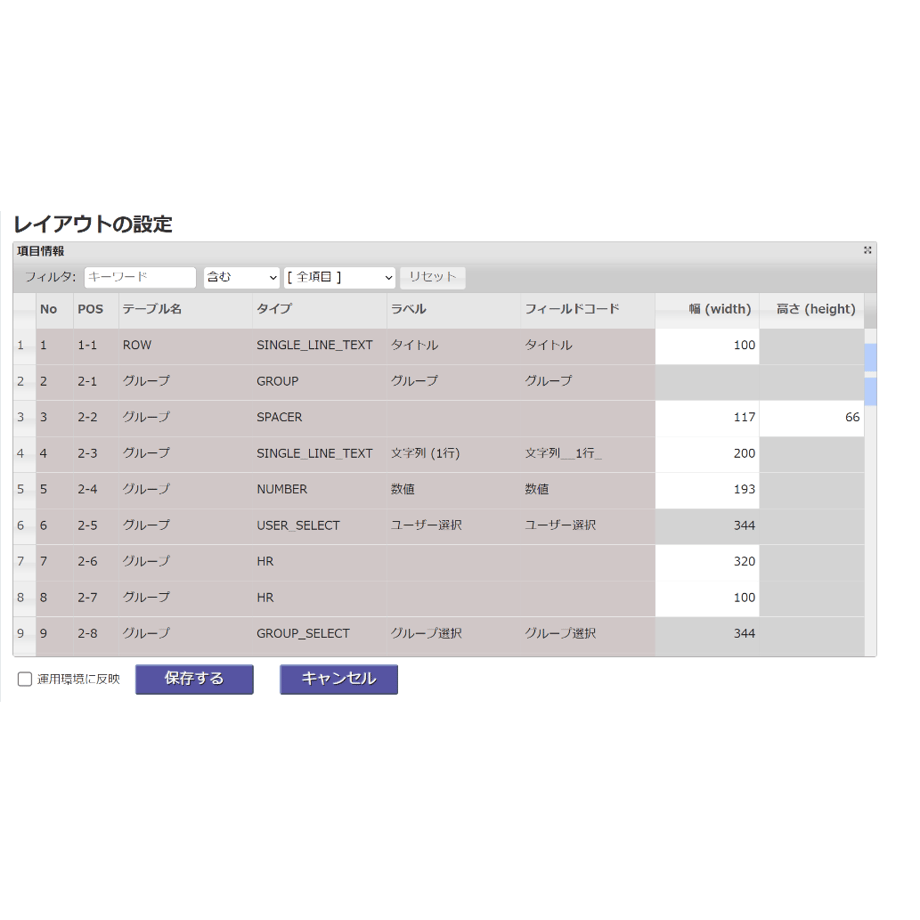
Task: Click the POS cell 2-5
Action: pyautogui.click(x=96, y=526)
